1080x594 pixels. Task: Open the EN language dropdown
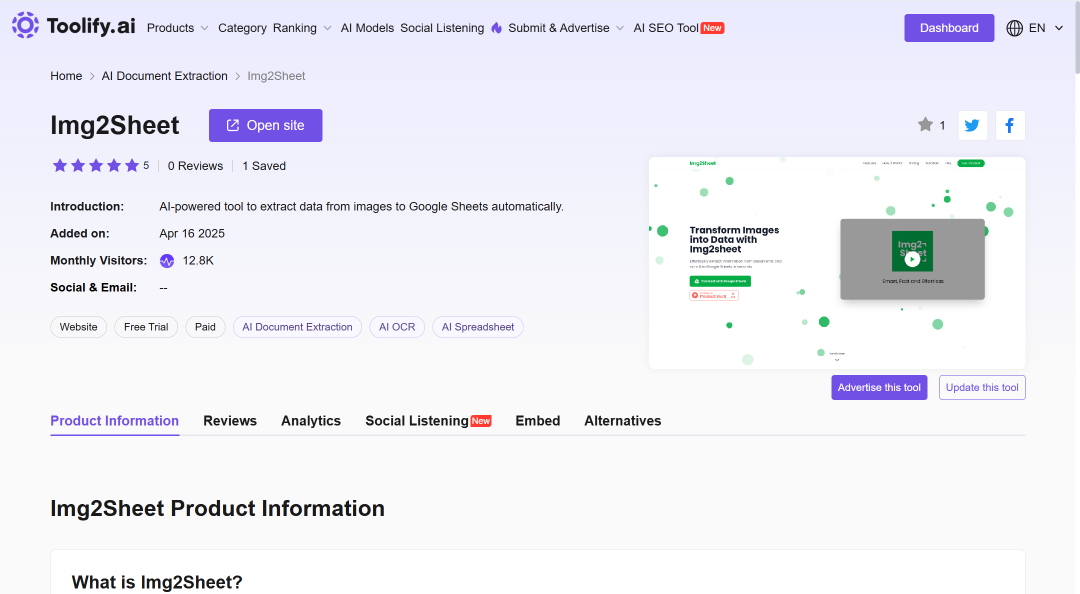coord(1046,28)
